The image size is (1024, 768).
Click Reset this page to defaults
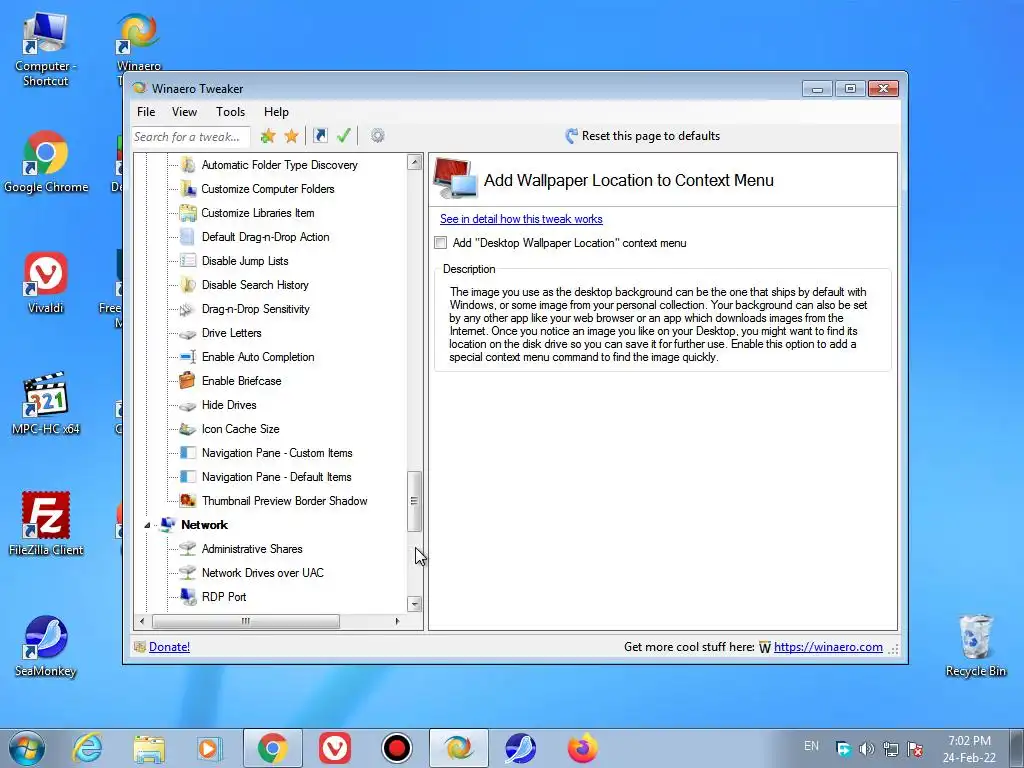643,136
